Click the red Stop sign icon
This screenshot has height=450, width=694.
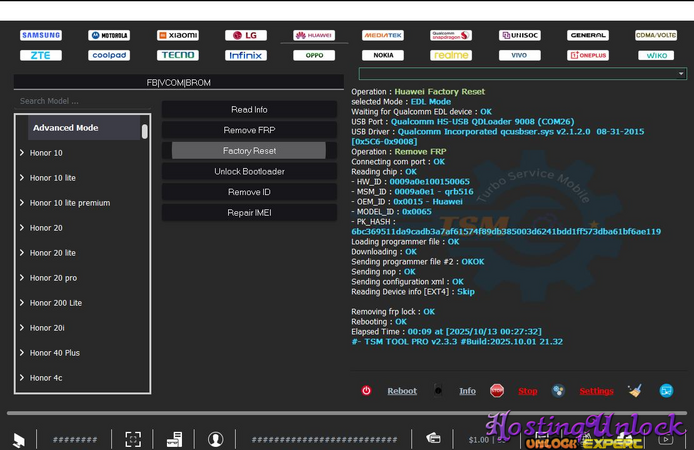497,391
